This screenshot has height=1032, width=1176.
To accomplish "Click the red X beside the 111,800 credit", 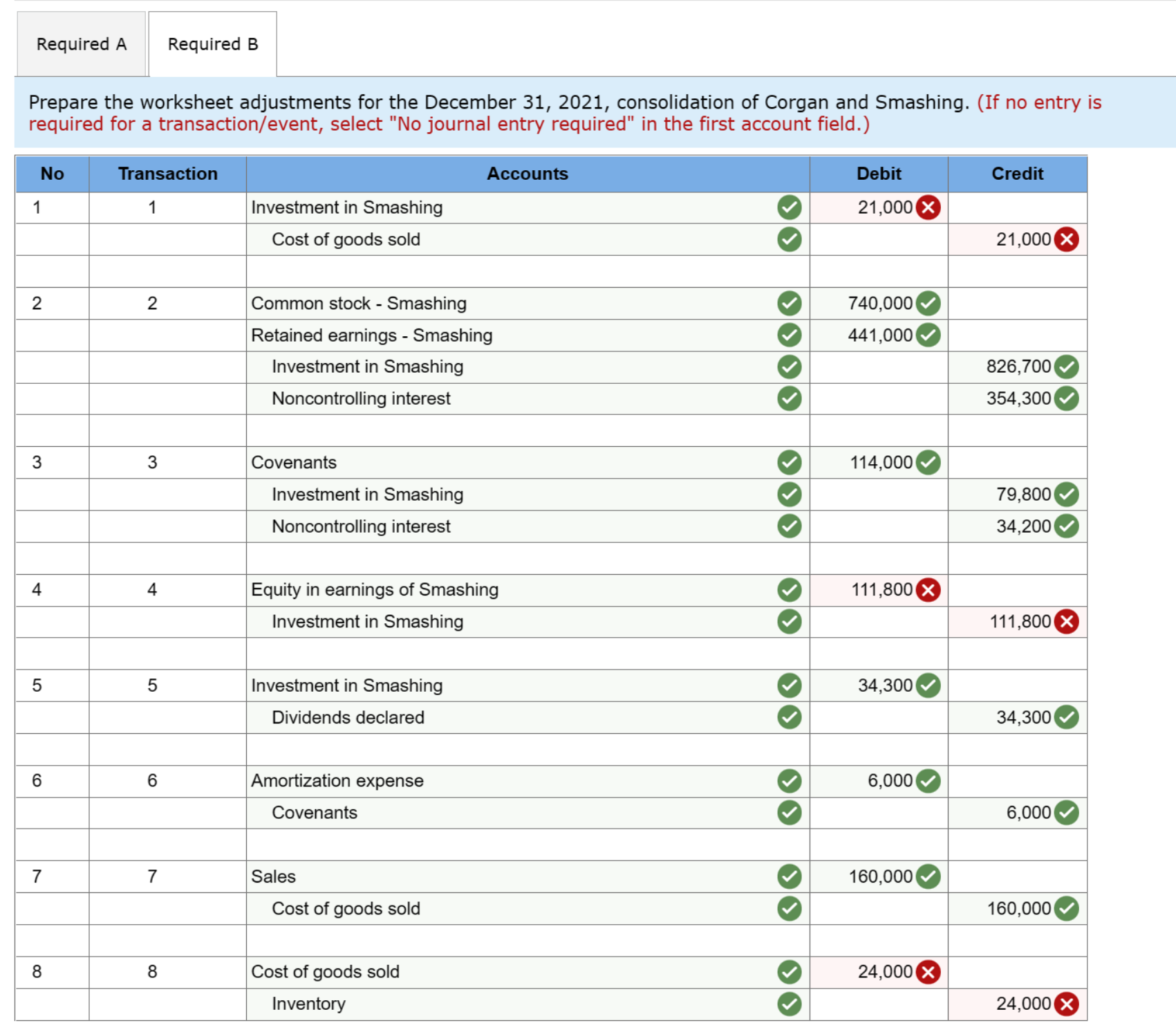I will click(x=1067, y=622).
